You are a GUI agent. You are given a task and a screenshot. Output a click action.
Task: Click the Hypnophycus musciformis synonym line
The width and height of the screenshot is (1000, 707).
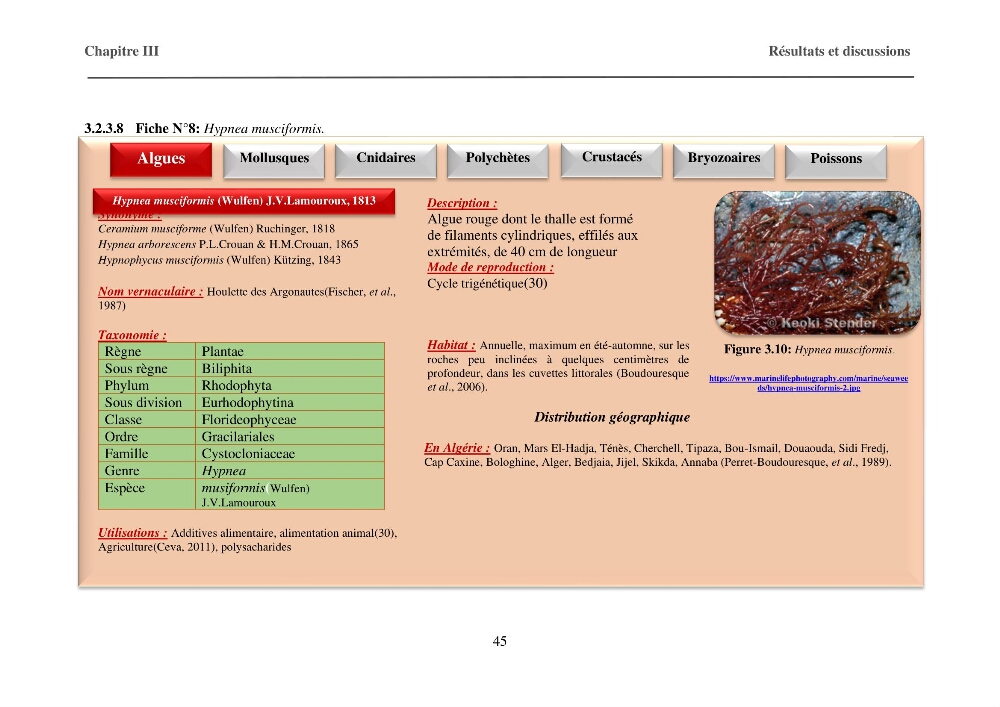pyautogui.click(x=219, y=260)
